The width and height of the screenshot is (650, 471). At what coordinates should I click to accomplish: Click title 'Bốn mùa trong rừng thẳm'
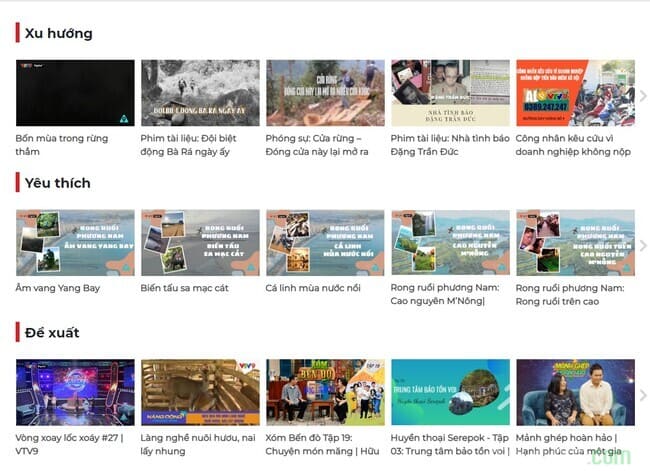(62, 145)
